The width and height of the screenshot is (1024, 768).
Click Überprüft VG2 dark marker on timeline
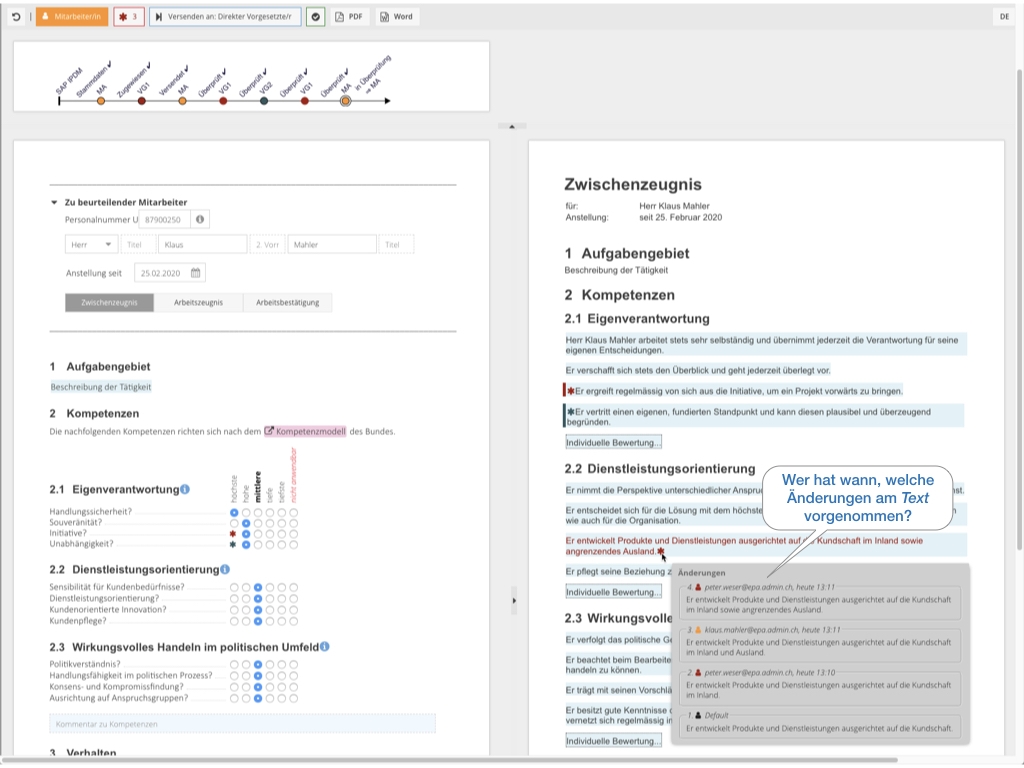point(264,101)
